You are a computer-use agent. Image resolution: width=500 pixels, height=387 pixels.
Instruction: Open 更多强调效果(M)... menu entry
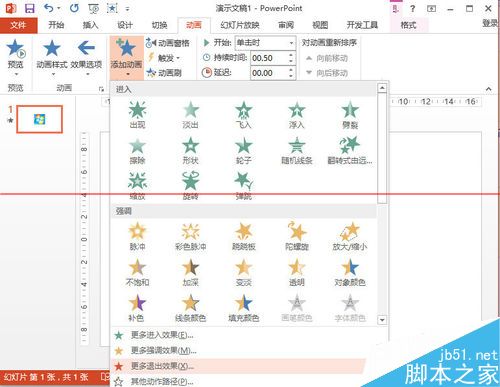click(248, 350)
